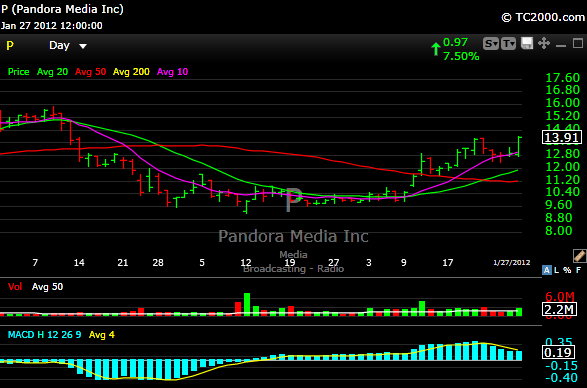Click the Avg 20 indicator label
This screenshot has width=587, height=388.
[52, 72]
